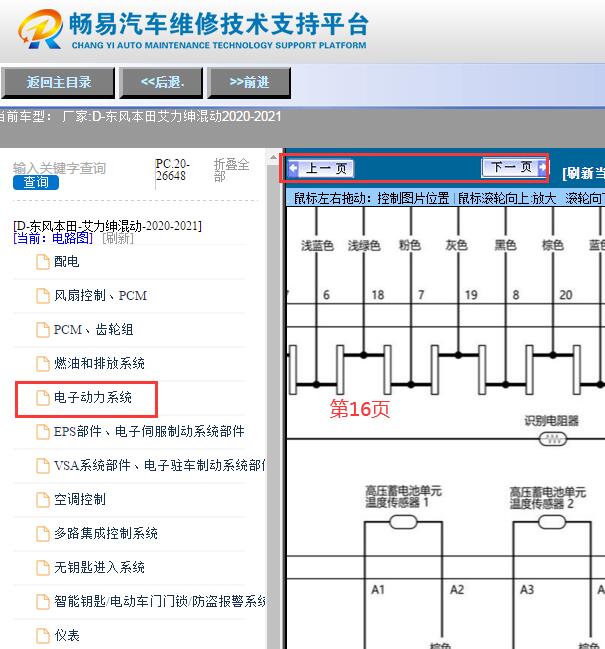Click the document icon beside 配电

[43, 262]
